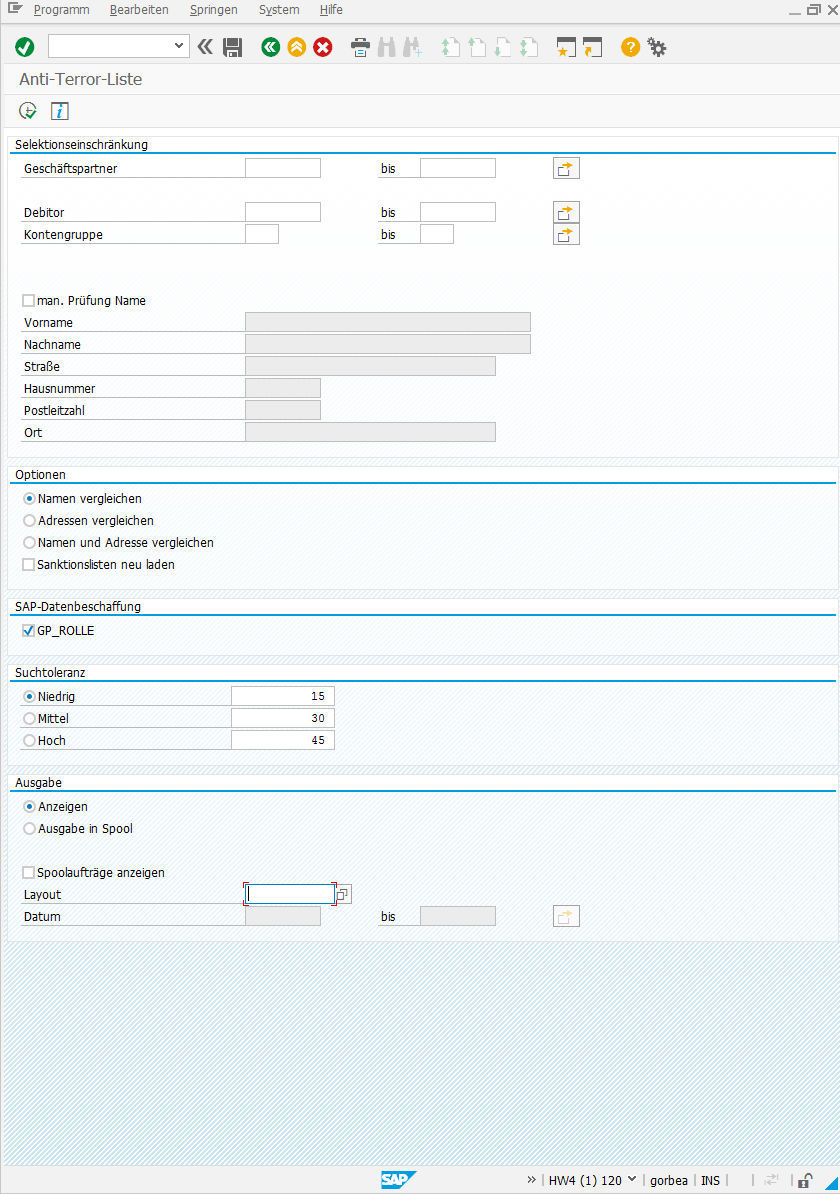Execute the Anti-Terror-Liste report

point(27,110)
